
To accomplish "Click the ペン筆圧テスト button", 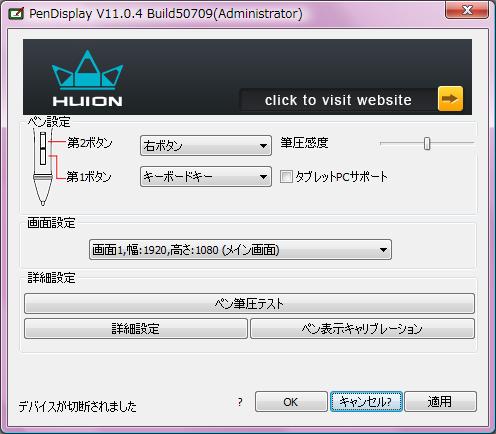I will pos(249,303).
